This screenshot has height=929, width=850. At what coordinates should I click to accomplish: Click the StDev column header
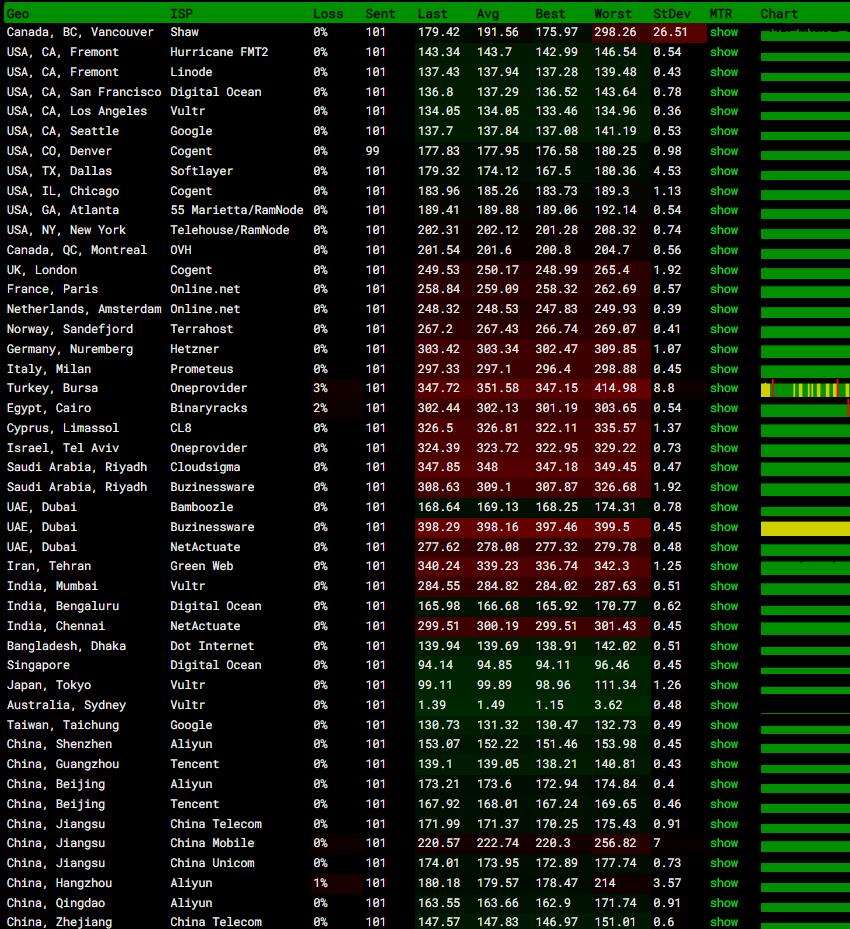[x=672, y=14]
